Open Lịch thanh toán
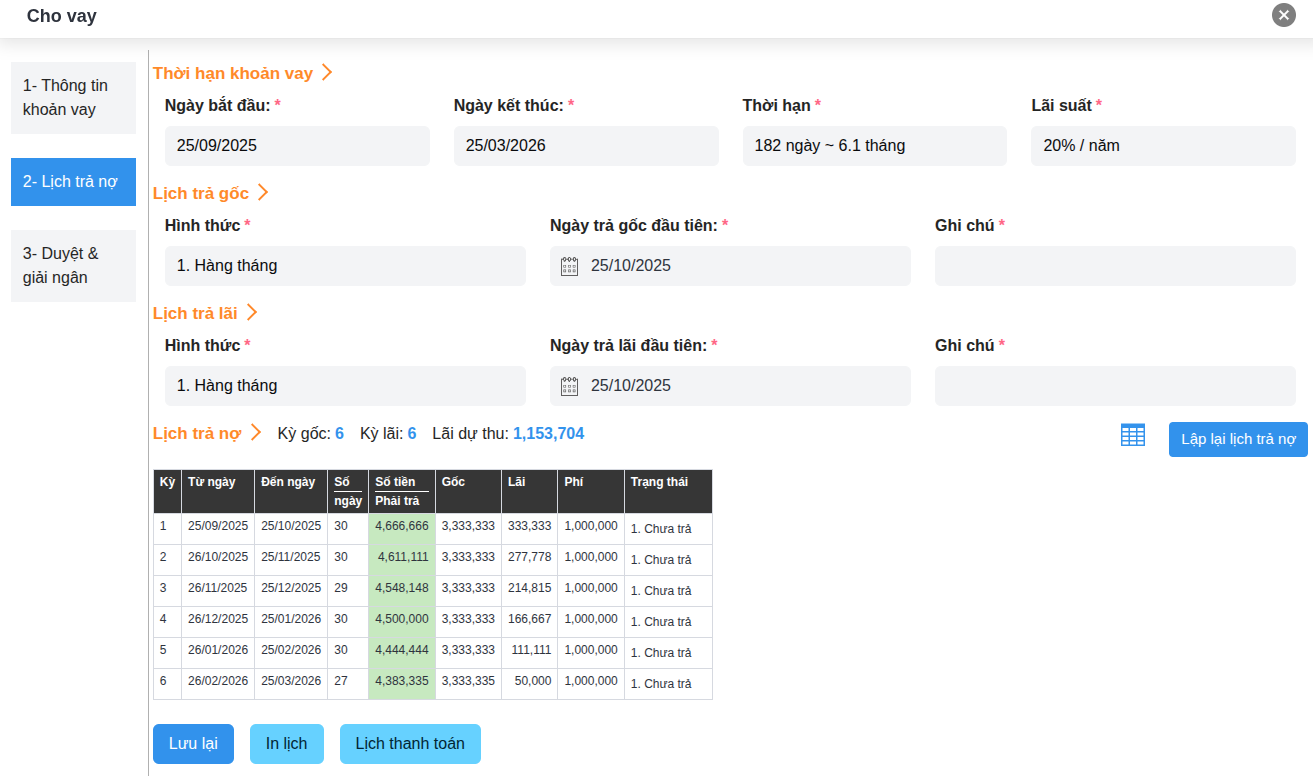The height and width of the screenshot is (778, 1313). [410, 744]
